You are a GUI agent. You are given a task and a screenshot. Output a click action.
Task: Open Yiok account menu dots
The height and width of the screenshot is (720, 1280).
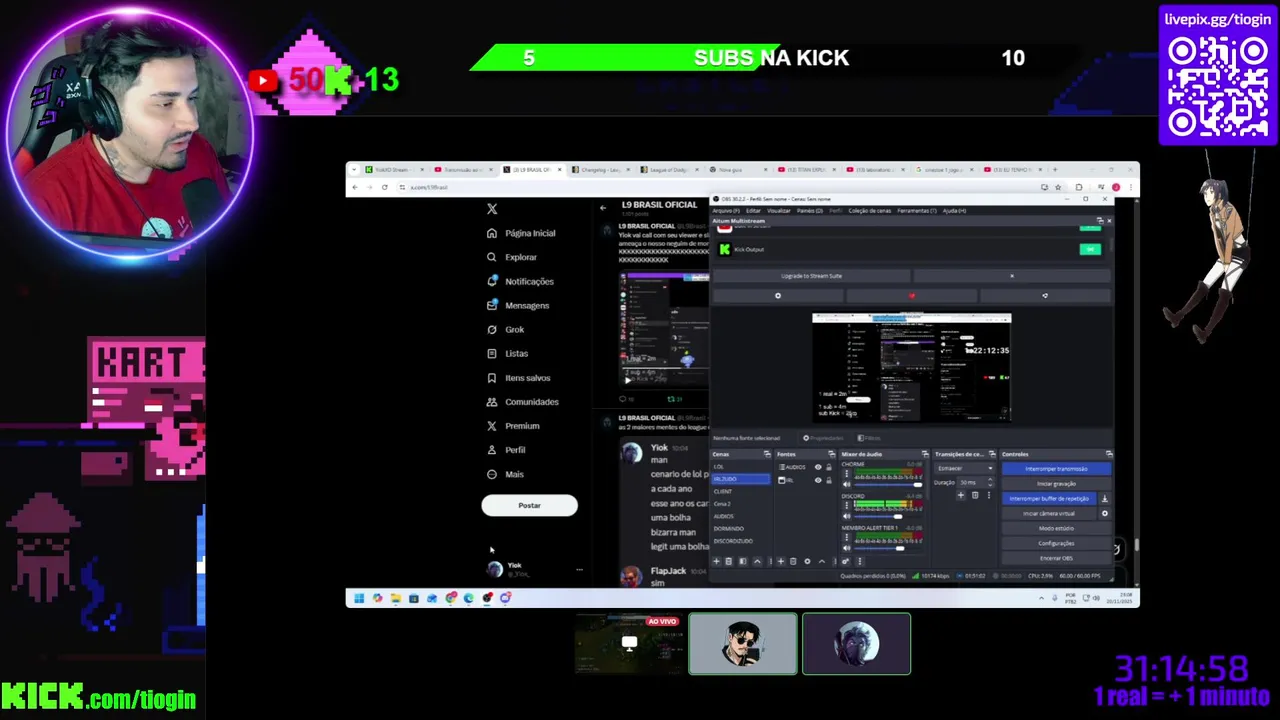point(579,569)
